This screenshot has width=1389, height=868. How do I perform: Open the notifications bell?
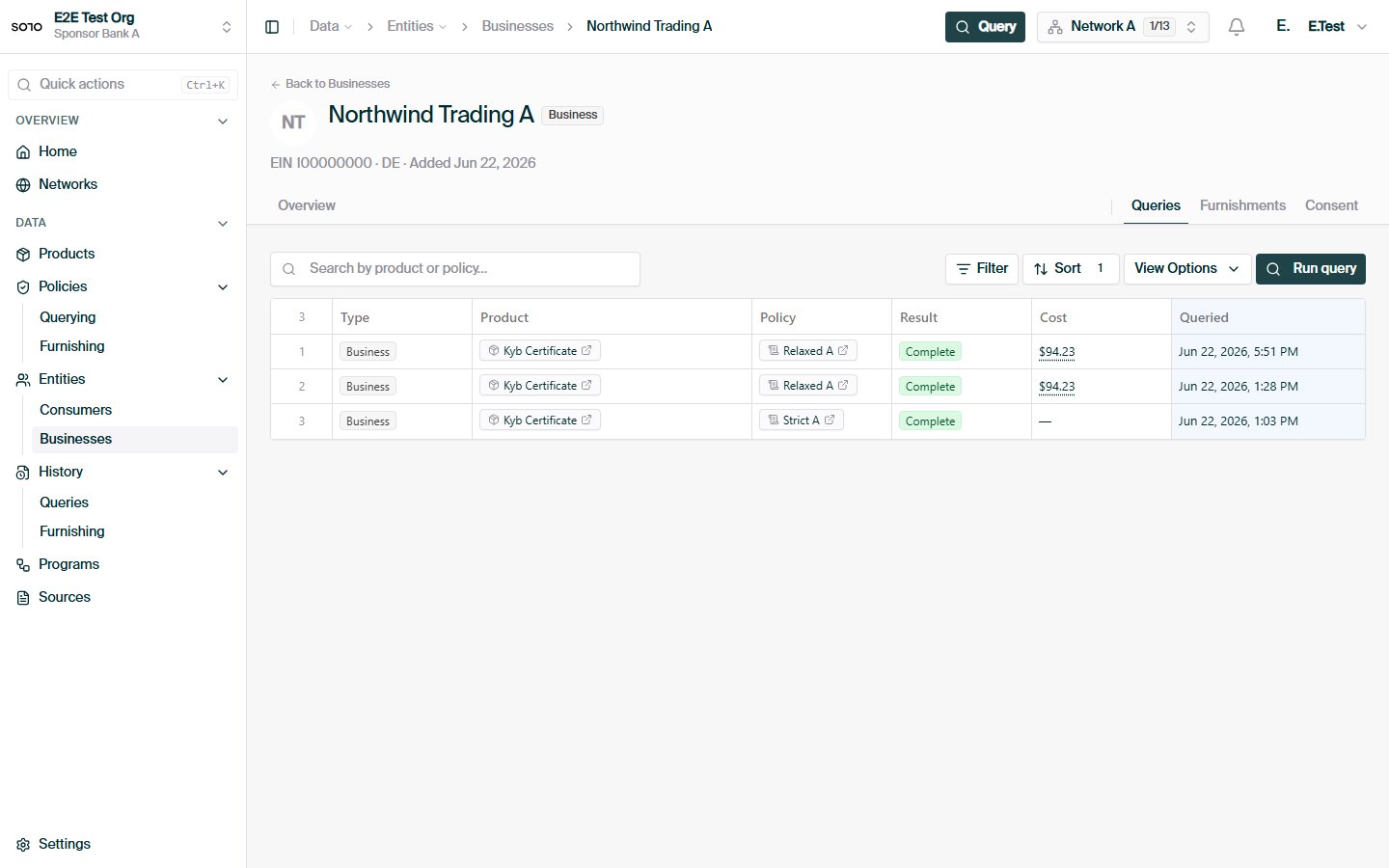point(1237,27)
